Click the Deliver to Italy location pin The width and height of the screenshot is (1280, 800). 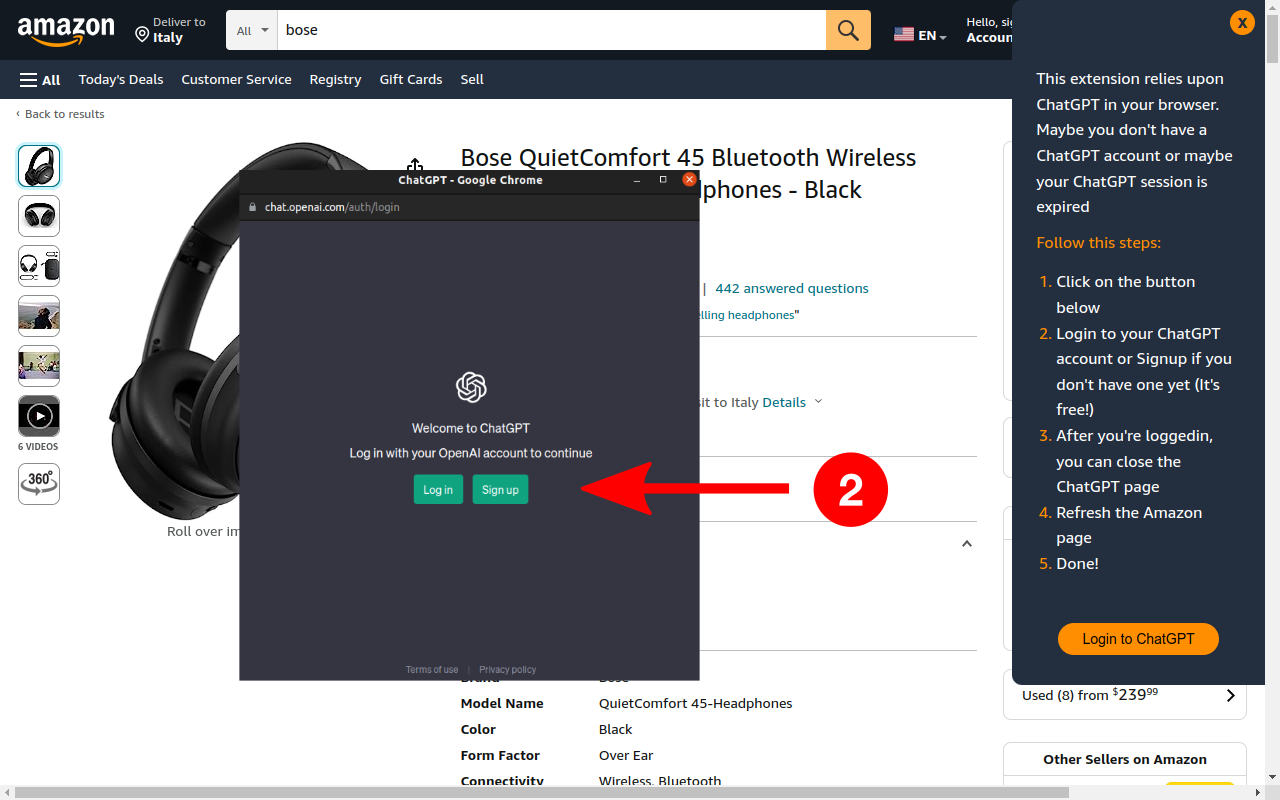(x=142, y=36)
